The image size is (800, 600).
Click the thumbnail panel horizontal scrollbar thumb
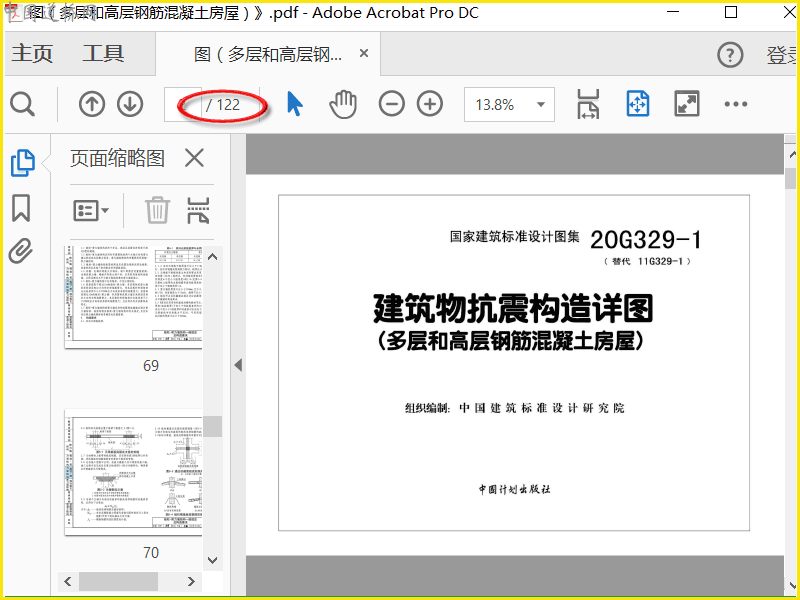(x=118, y=581)
